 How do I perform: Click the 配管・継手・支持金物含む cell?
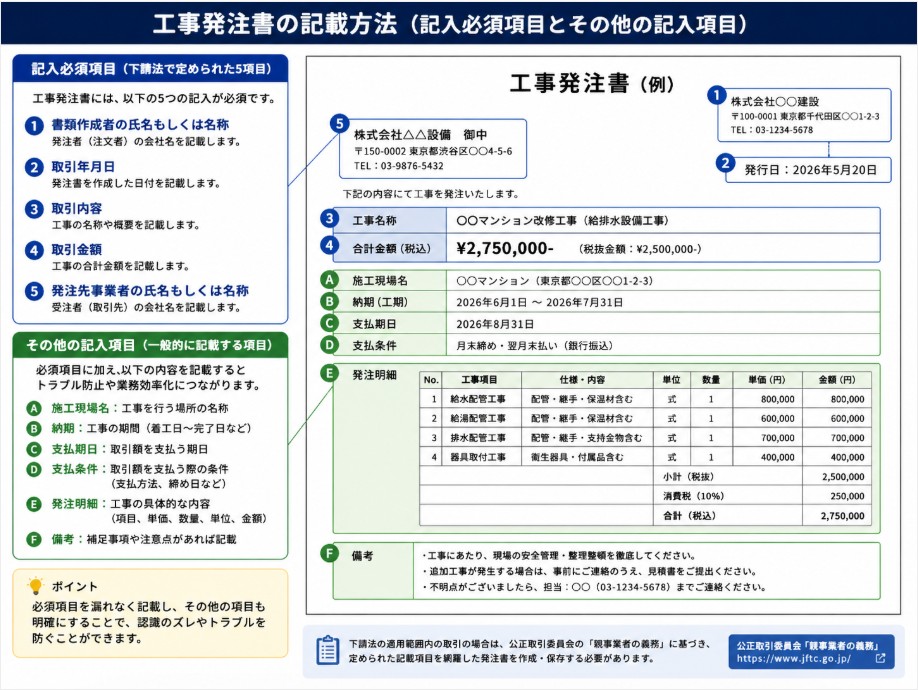coord(586,438)
